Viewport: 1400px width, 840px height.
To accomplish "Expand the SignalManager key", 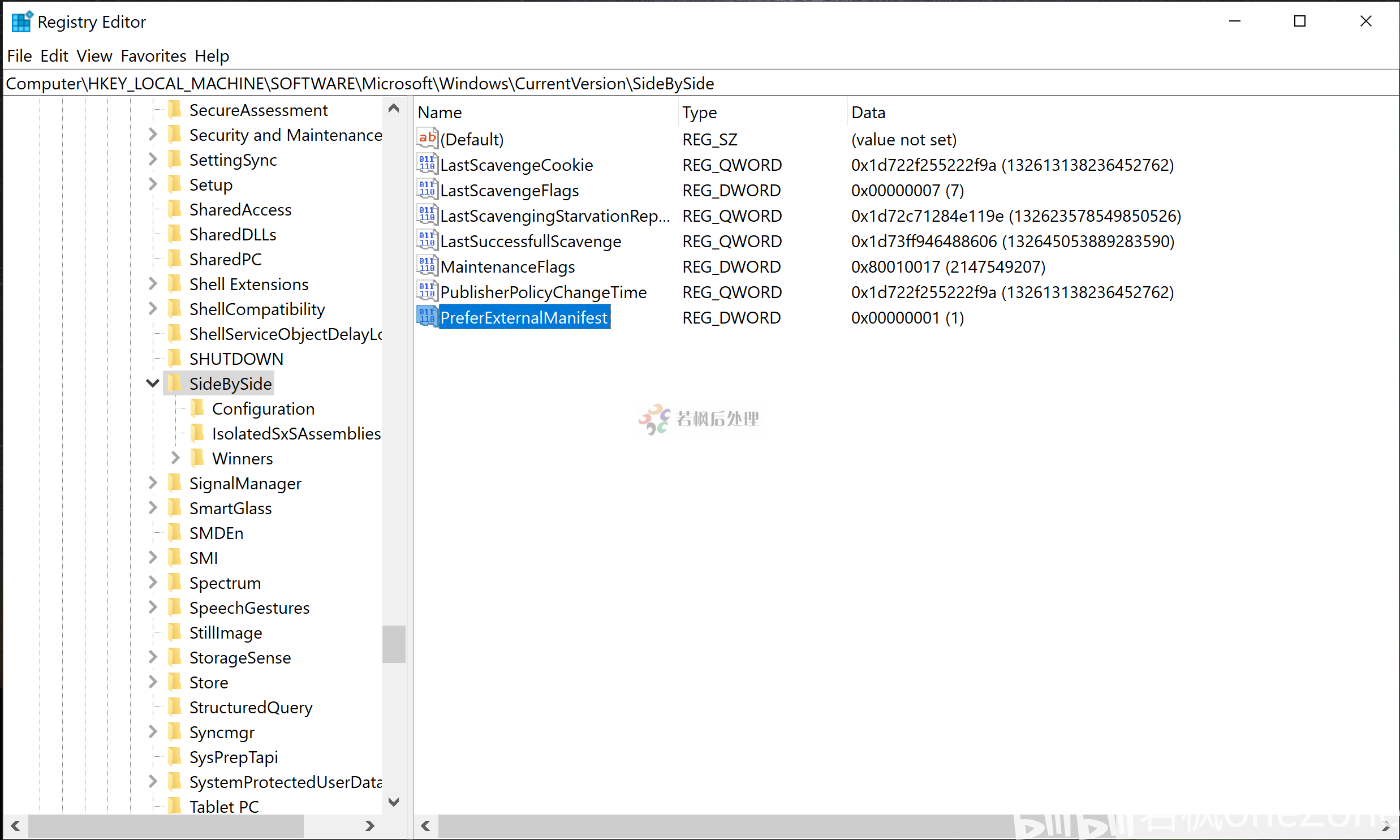I will coord(153,483).
